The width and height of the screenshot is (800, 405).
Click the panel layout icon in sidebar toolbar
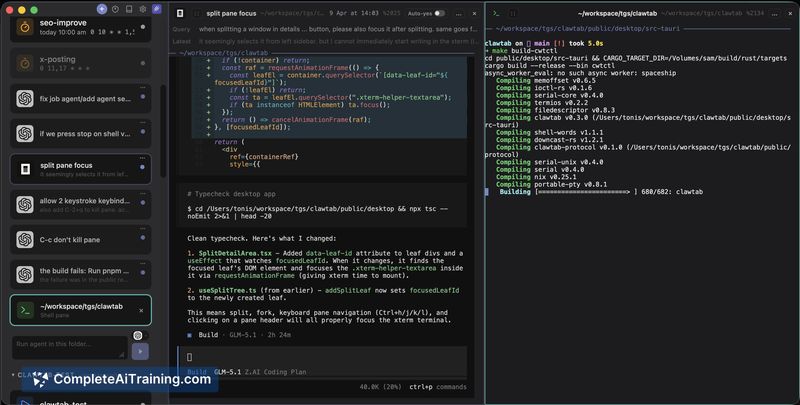(129, 9)
